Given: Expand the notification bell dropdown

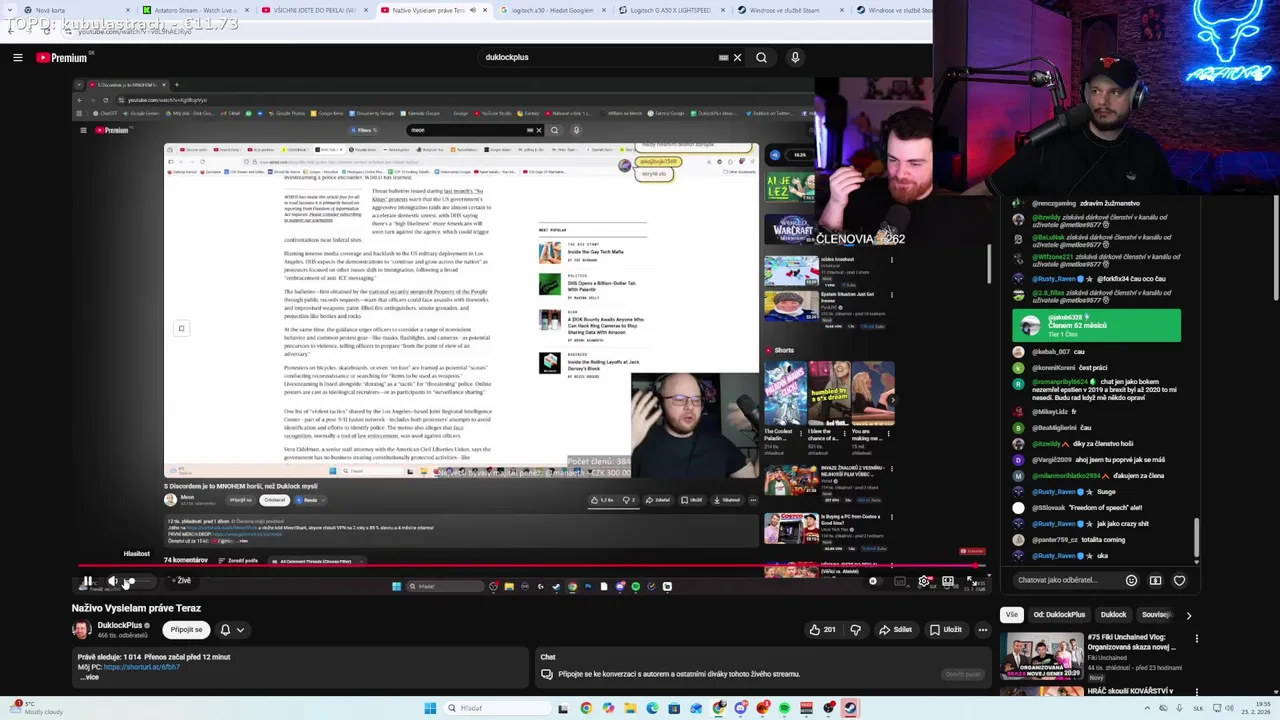Looking at the screenshot, I should pyautogui.click(x=231, y=630).
